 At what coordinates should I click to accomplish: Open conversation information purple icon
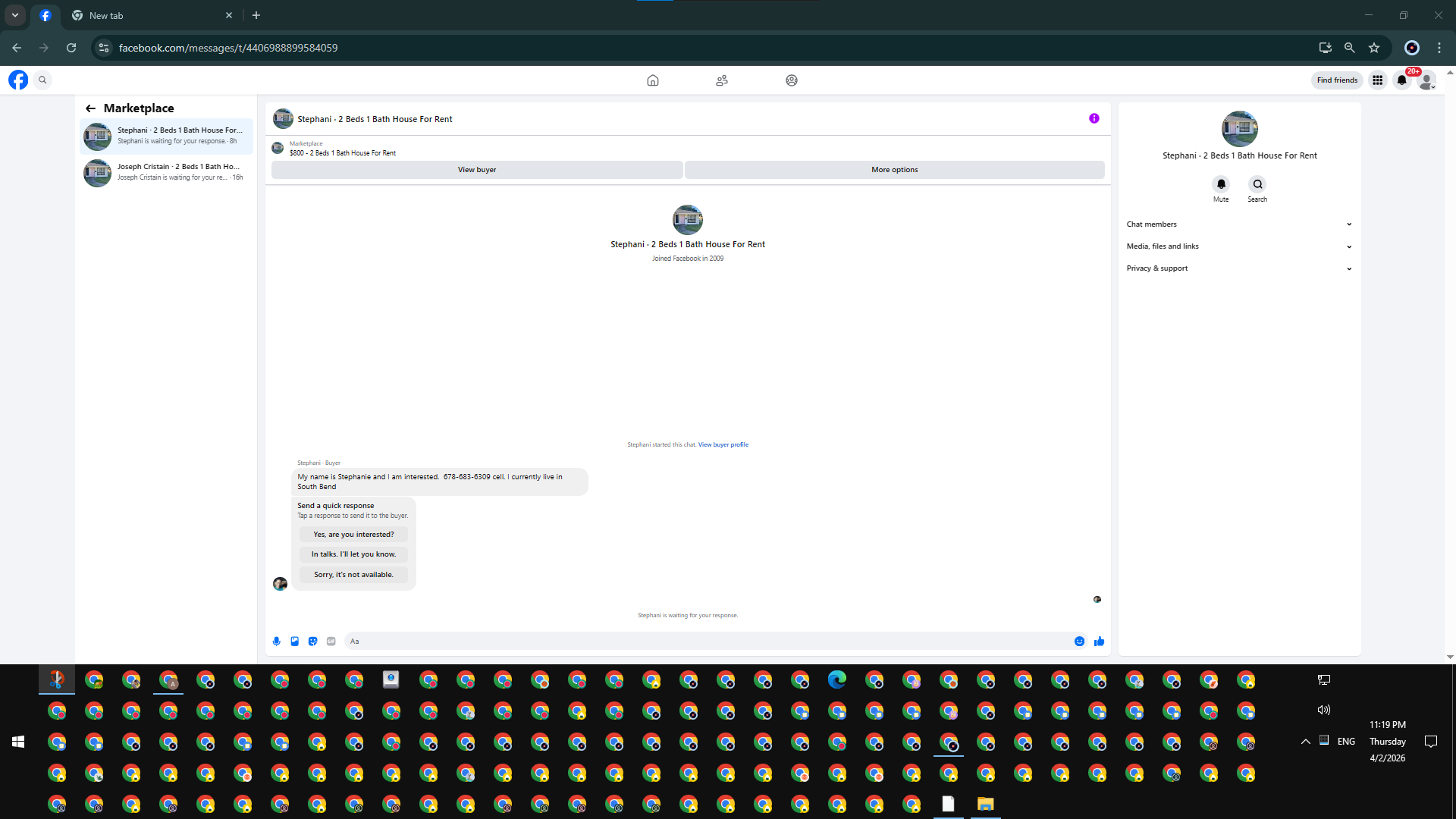point(1094,118)
